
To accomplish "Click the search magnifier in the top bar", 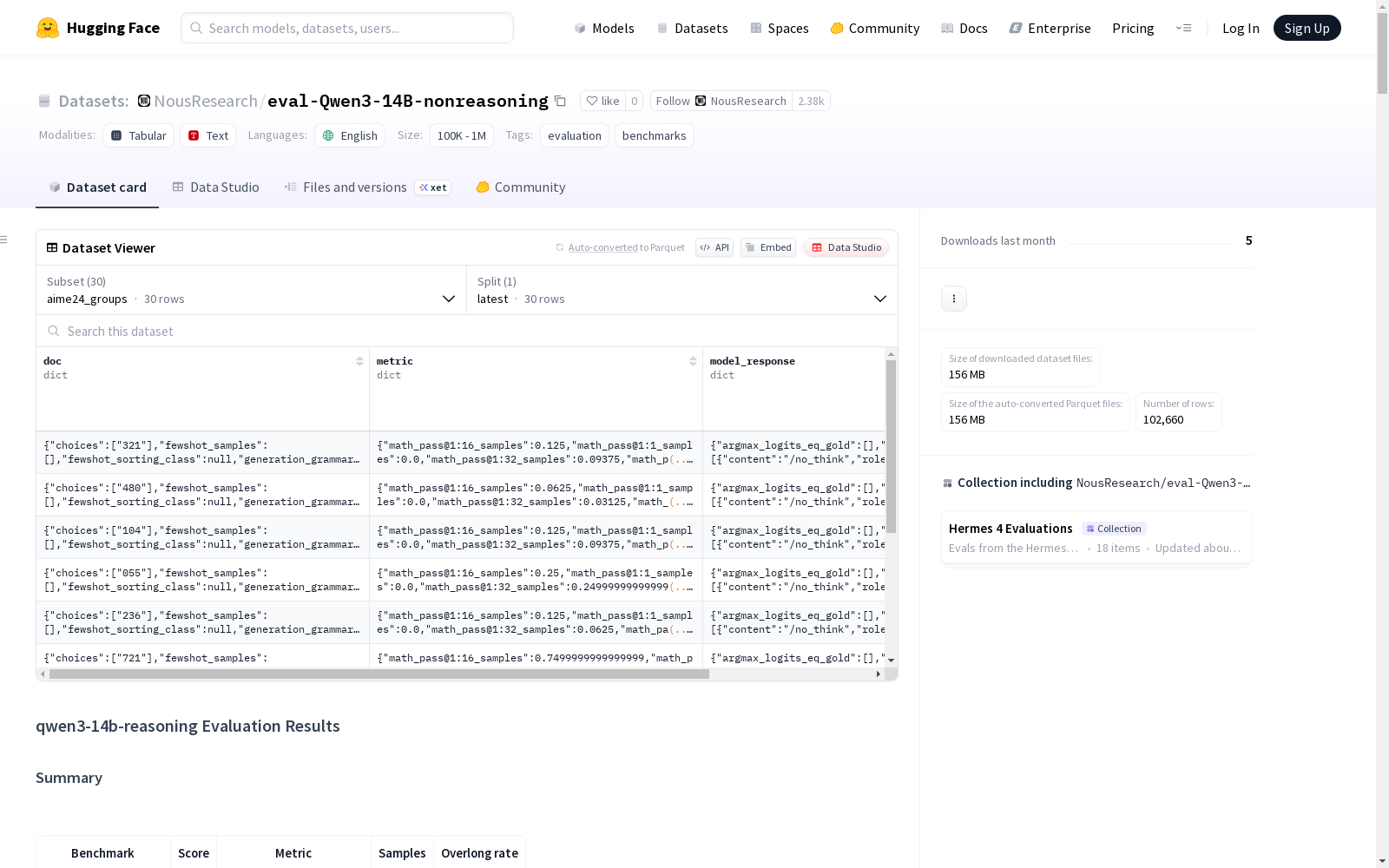I will coord(196,28).
